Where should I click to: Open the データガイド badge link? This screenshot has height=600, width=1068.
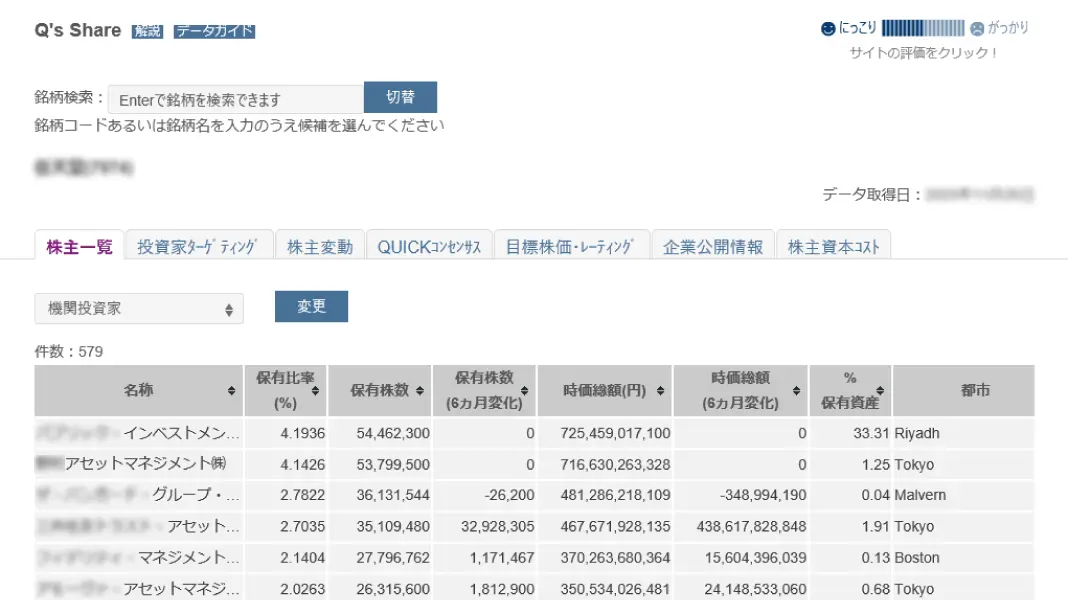[x=214, y=31]
